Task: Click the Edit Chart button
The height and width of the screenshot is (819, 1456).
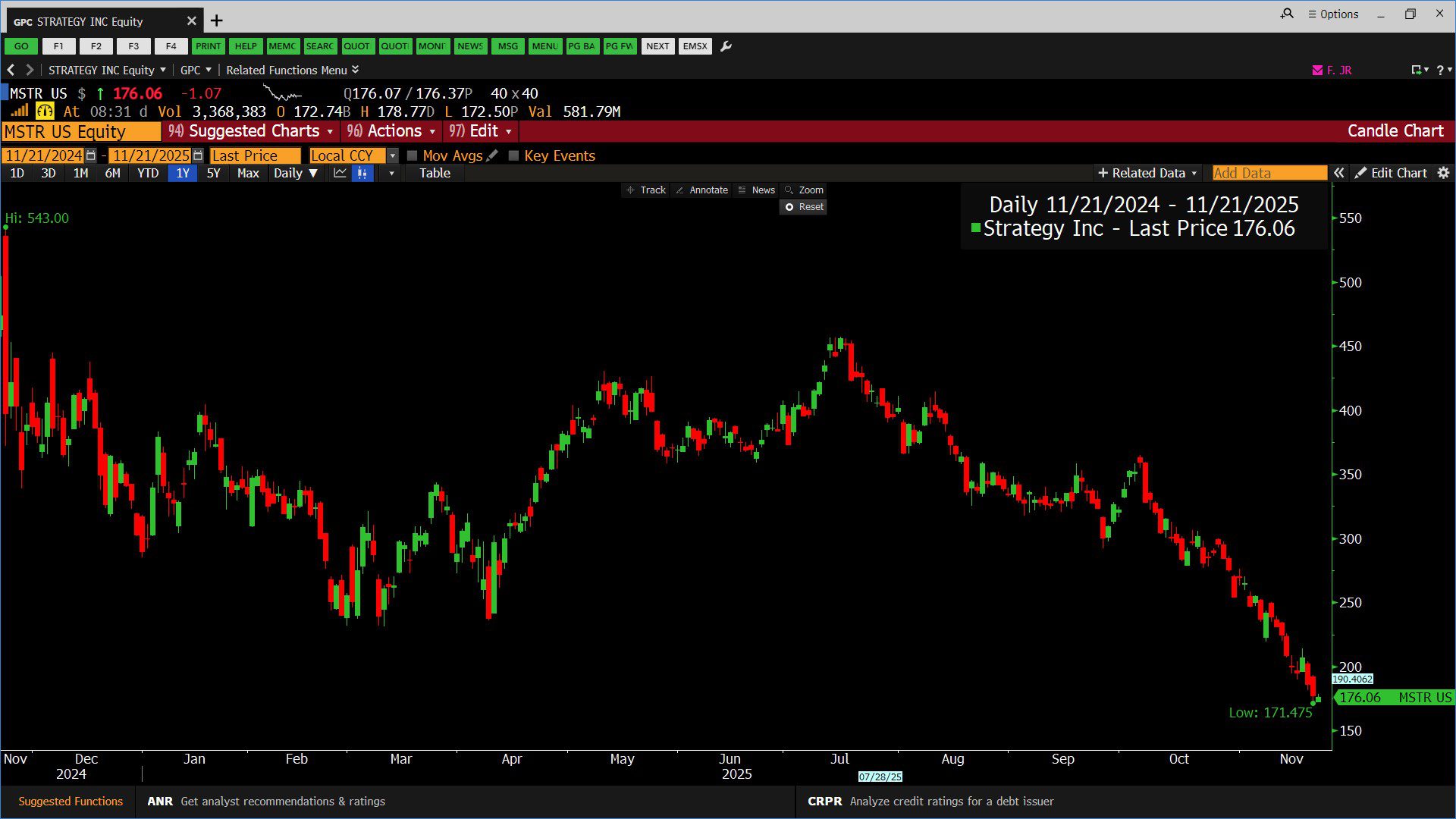Action: [1391, 173]
